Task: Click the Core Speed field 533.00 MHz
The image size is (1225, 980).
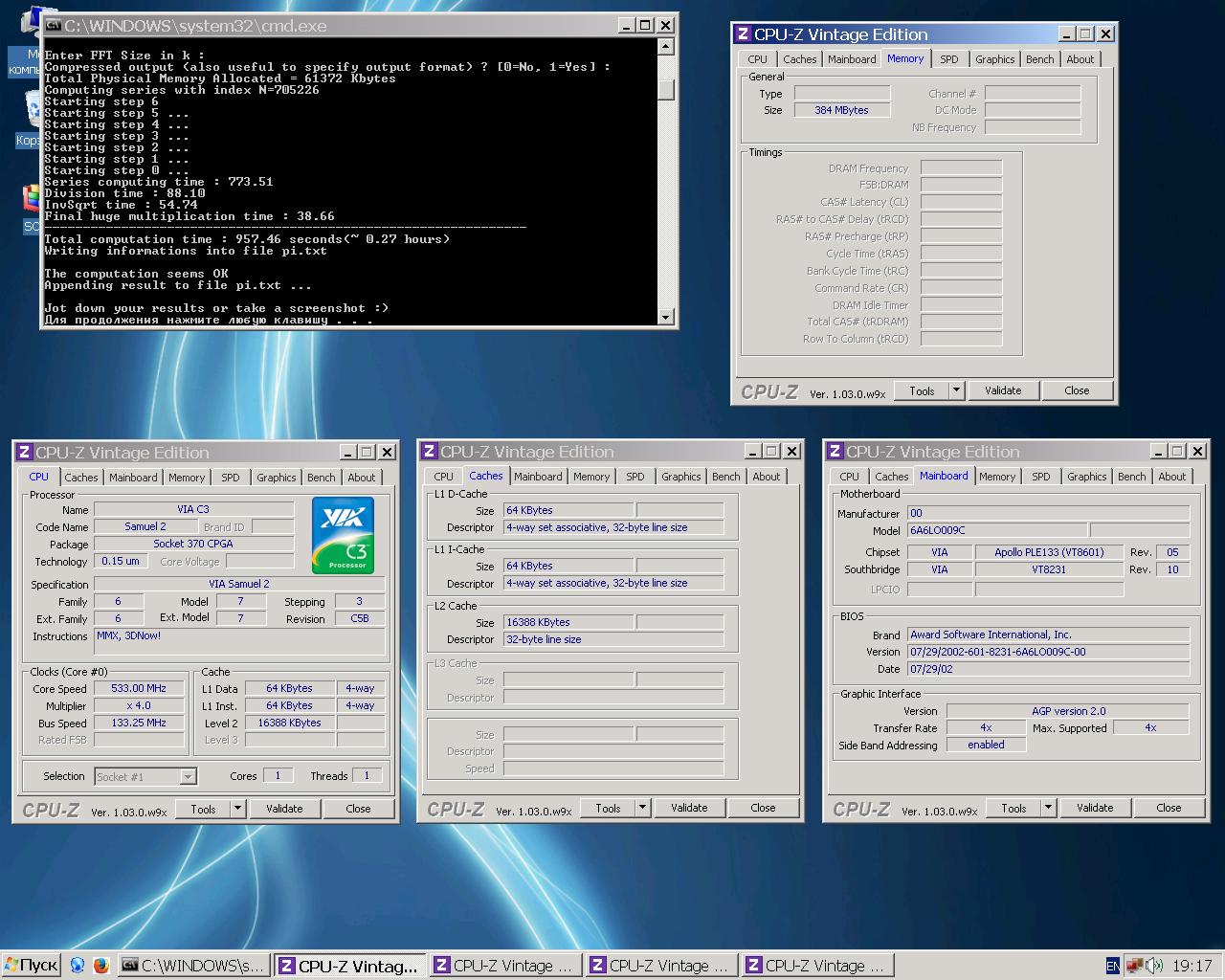Action: pyautogui.click(x=139, y=688)
